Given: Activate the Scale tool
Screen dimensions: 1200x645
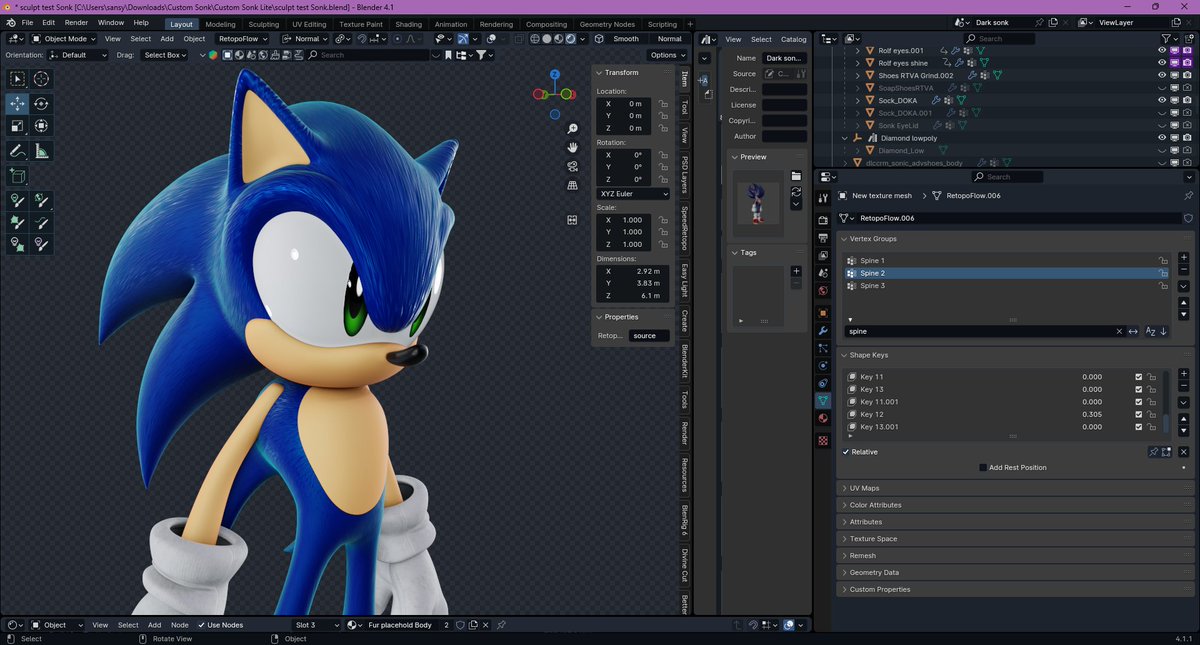Looking at the screenshot, I should (18, 126).
